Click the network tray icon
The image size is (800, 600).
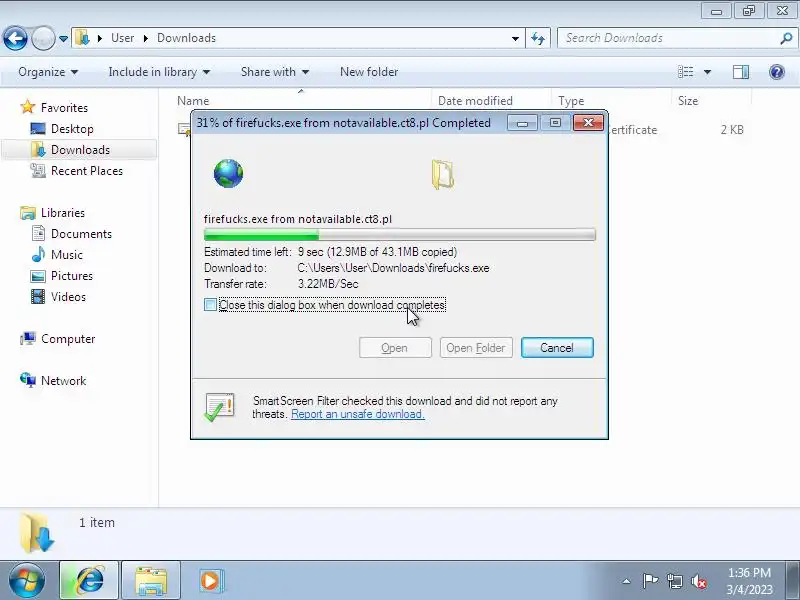pos(674,581)
